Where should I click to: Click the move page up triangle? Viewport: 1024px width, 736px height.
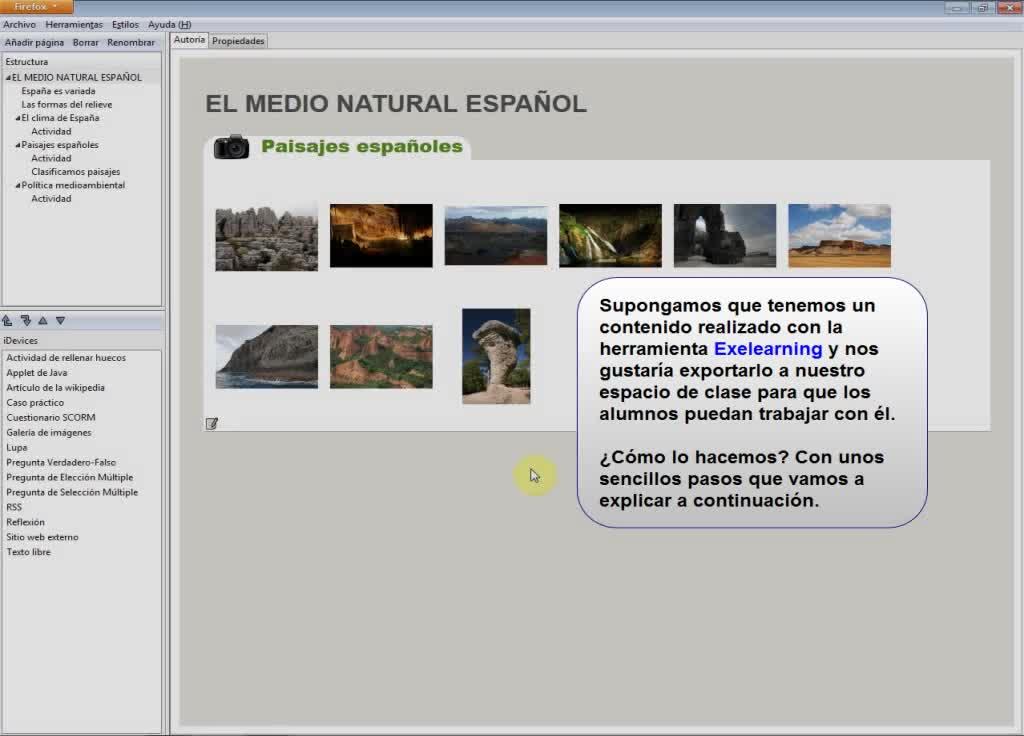point(43,321)
